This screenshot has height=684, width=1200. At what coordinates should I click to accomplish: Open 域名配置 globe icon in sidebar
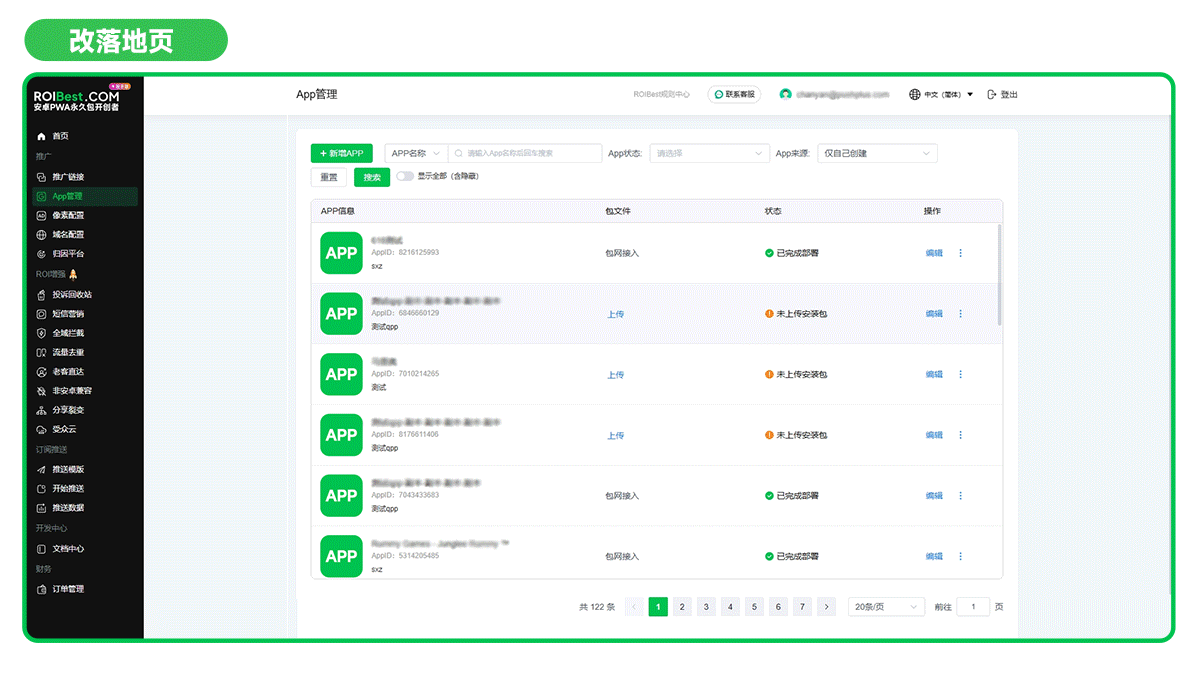pyautogui.click(x=41, y=235)
